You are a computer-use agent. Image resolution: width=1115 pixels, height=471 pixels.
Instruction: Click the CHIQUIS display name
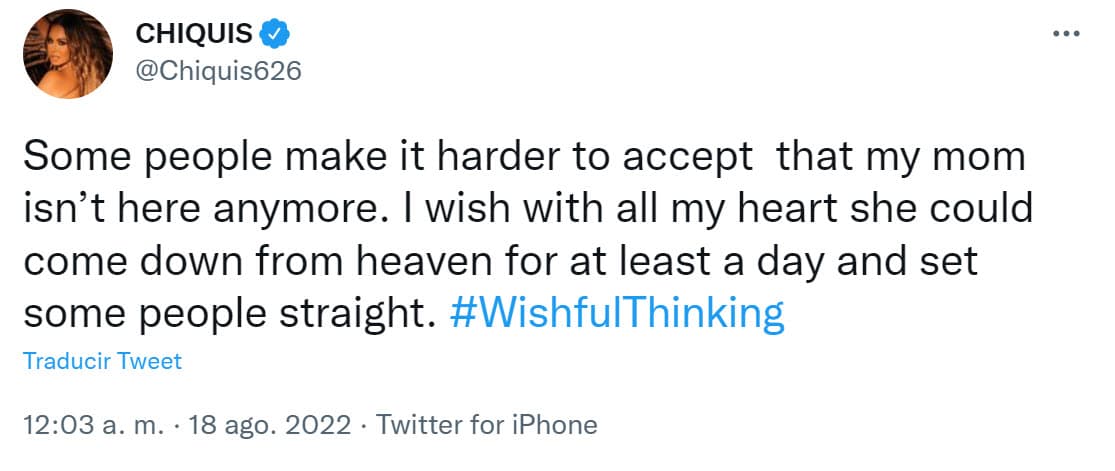pyautogui.click(x=194, y=34)
